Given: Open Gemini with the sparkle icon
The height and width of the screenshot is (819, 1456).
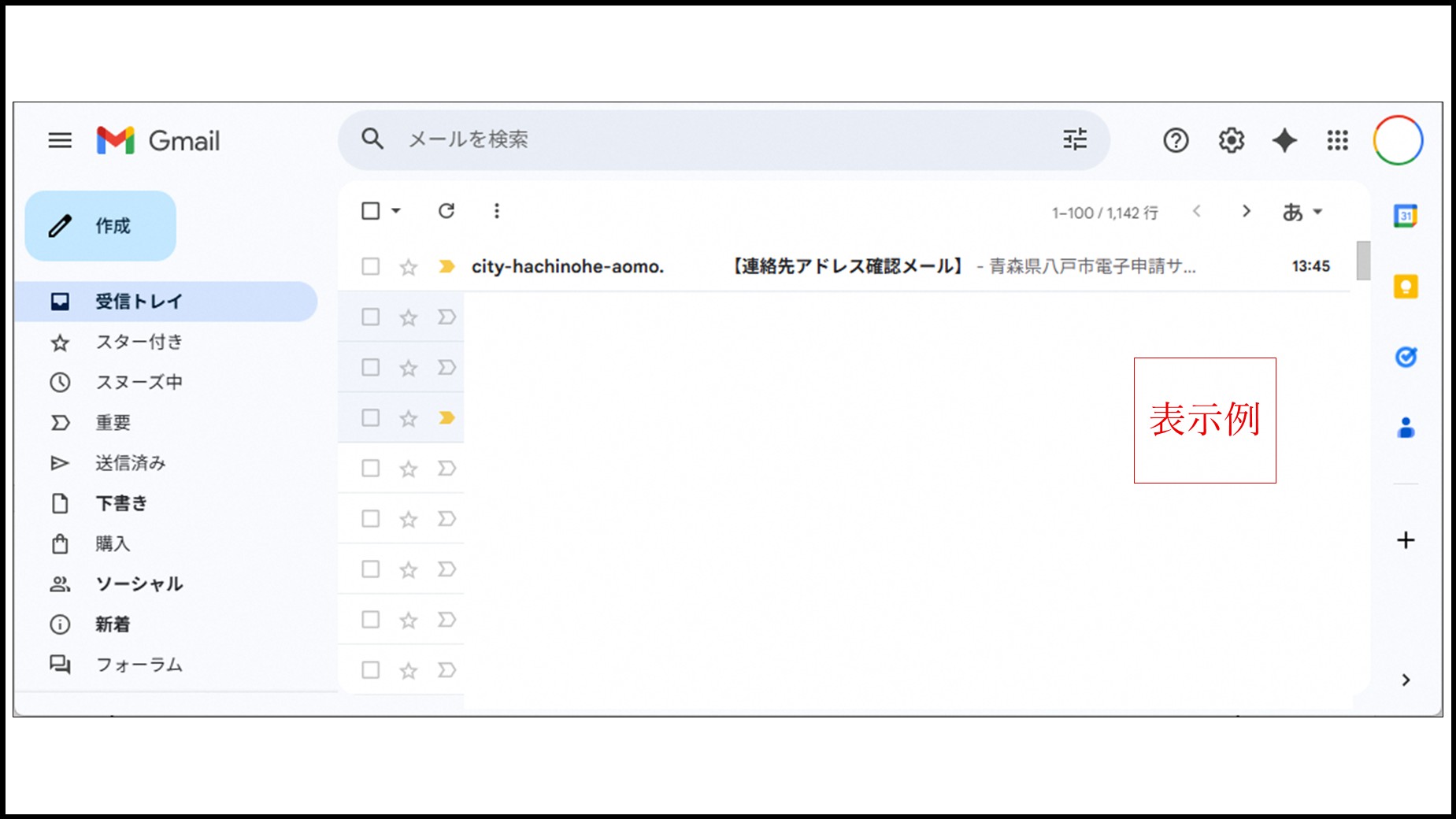Looking at the screenshot, I should pyautogui.click(x=1284, y=140).
